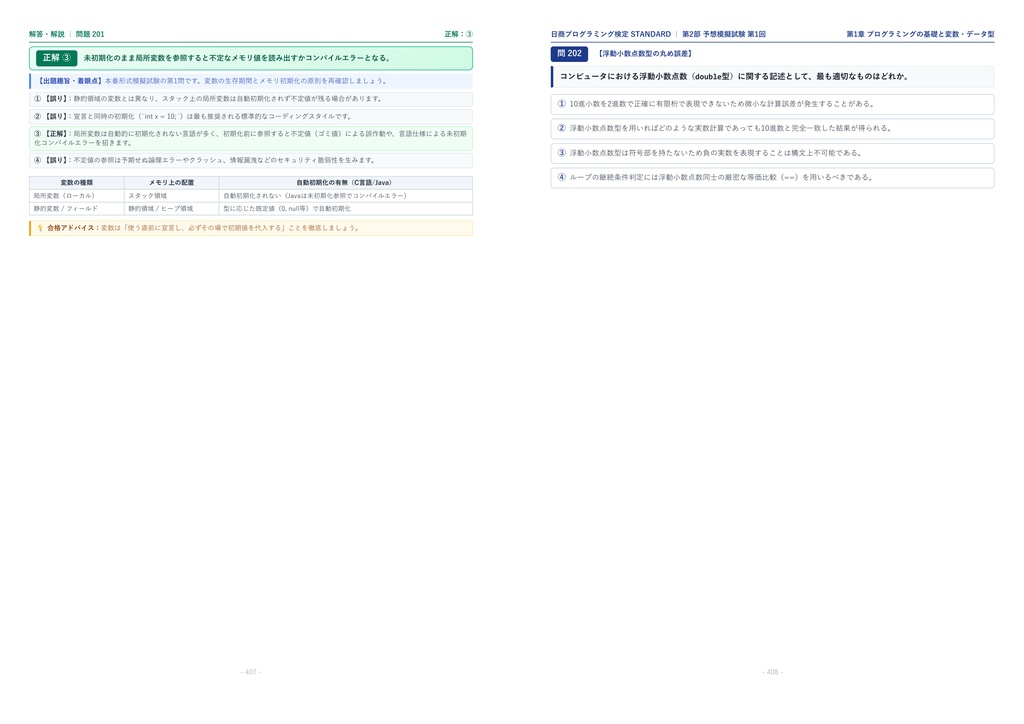Click the header text 問題 201
The image size is (1024, 724).
pyautogui.click(x=90, y=34)
